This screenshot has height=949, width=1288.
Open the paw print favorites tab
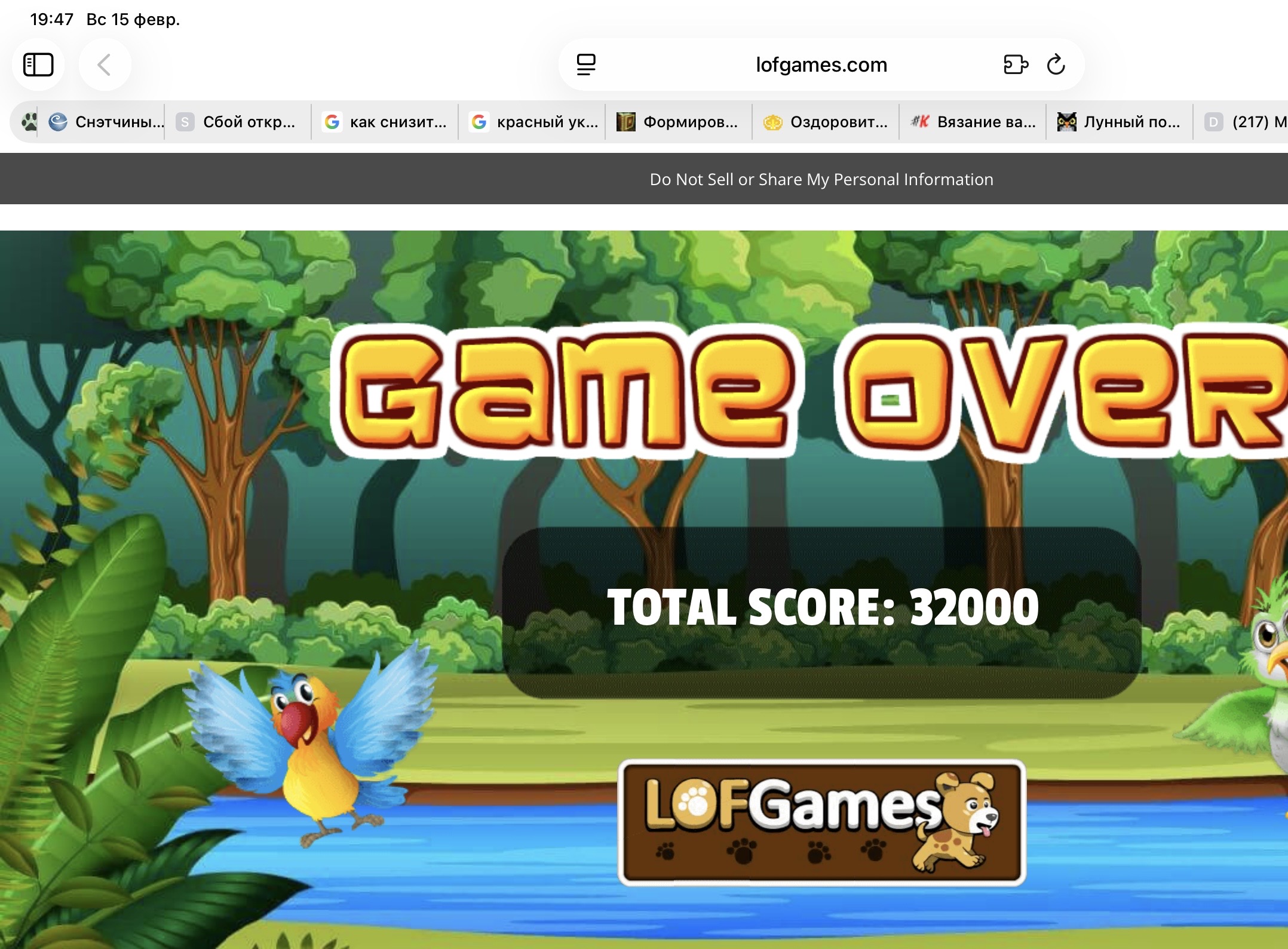coord(29,122)
